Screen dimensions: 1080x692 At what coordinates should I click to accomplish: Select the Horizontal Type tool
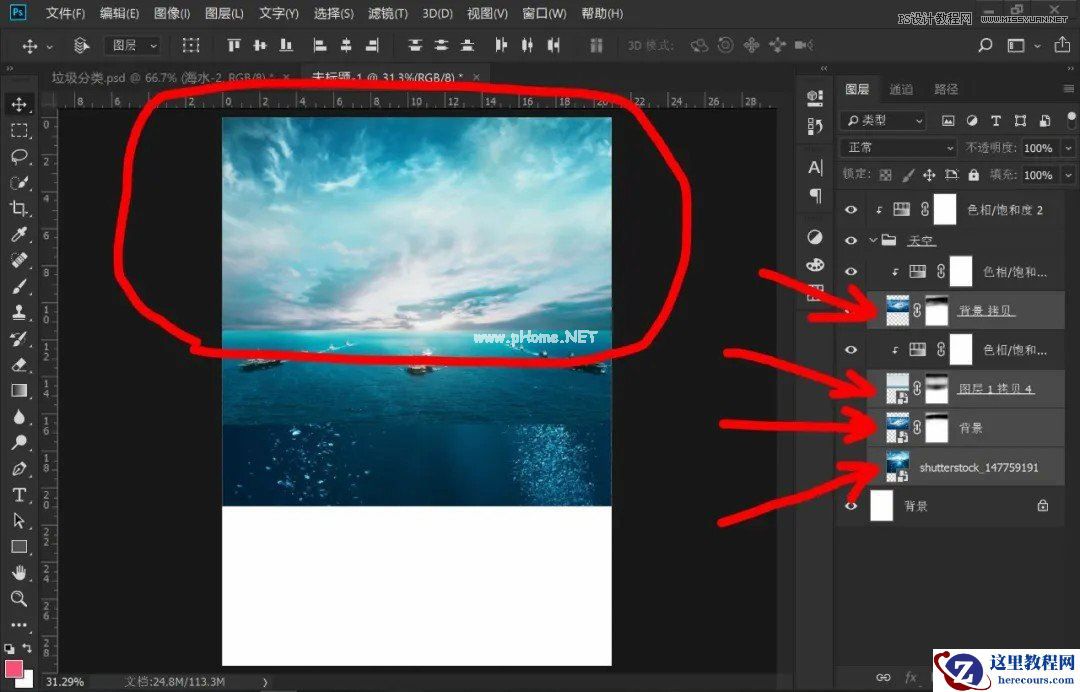click(19, 495)
